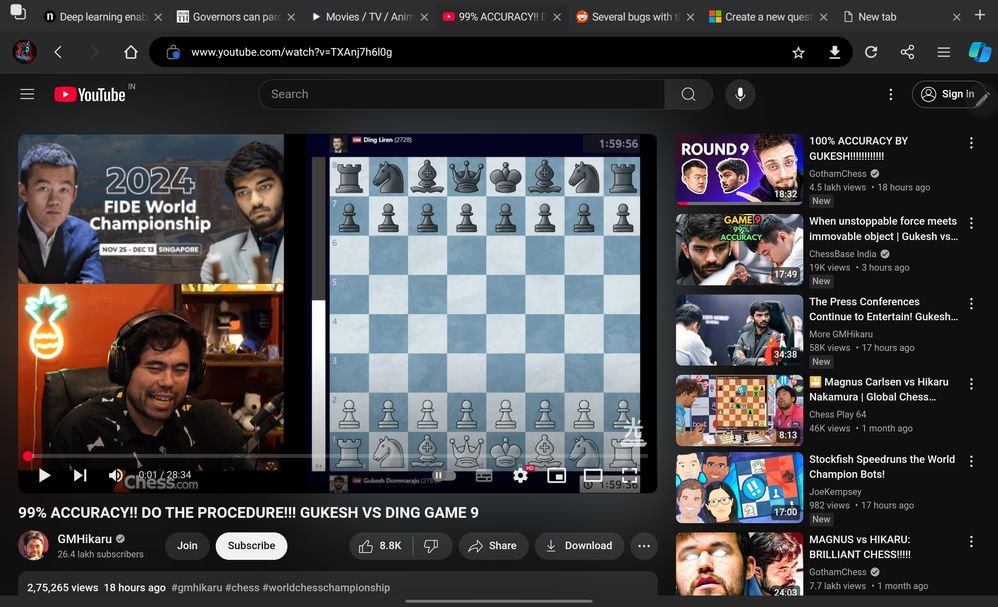
Task: Click the search magnifier button
Action: [x=688, y=94]
